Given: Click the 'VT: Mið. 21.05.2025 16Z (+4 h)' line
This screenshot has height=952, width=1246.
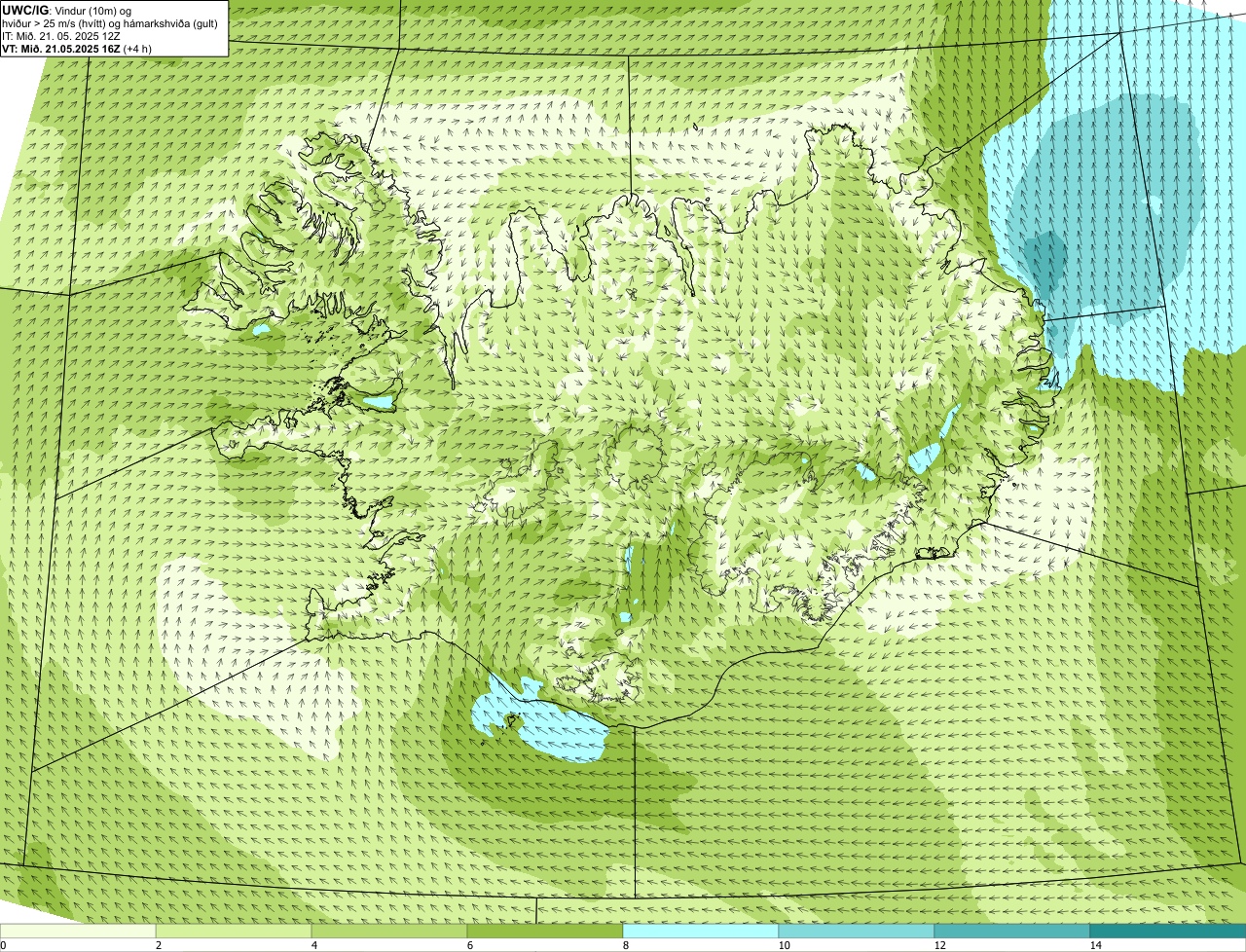Looking at the screenshot, I should click(77, 49).
